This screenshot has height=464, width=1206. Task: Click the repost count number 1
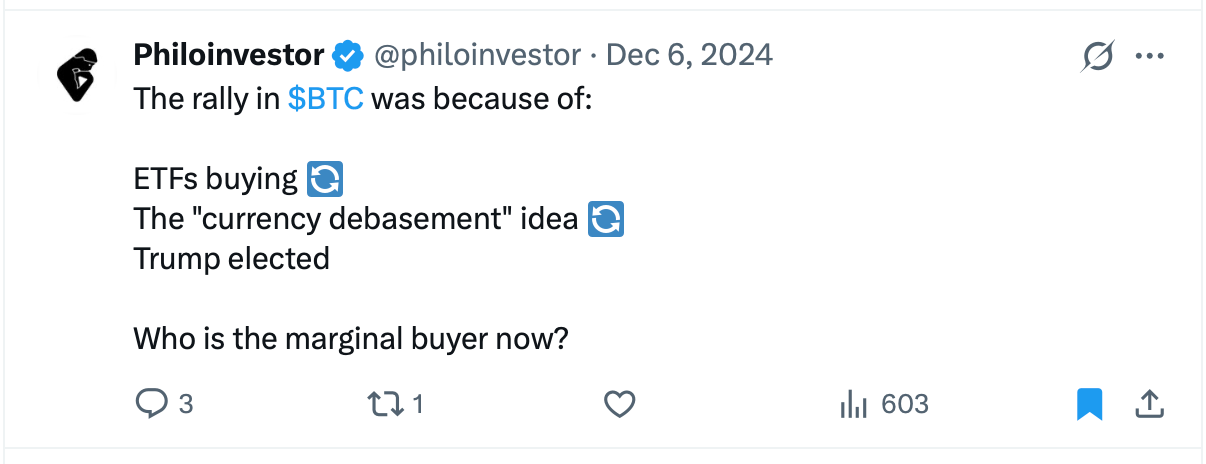coord(418,404)
